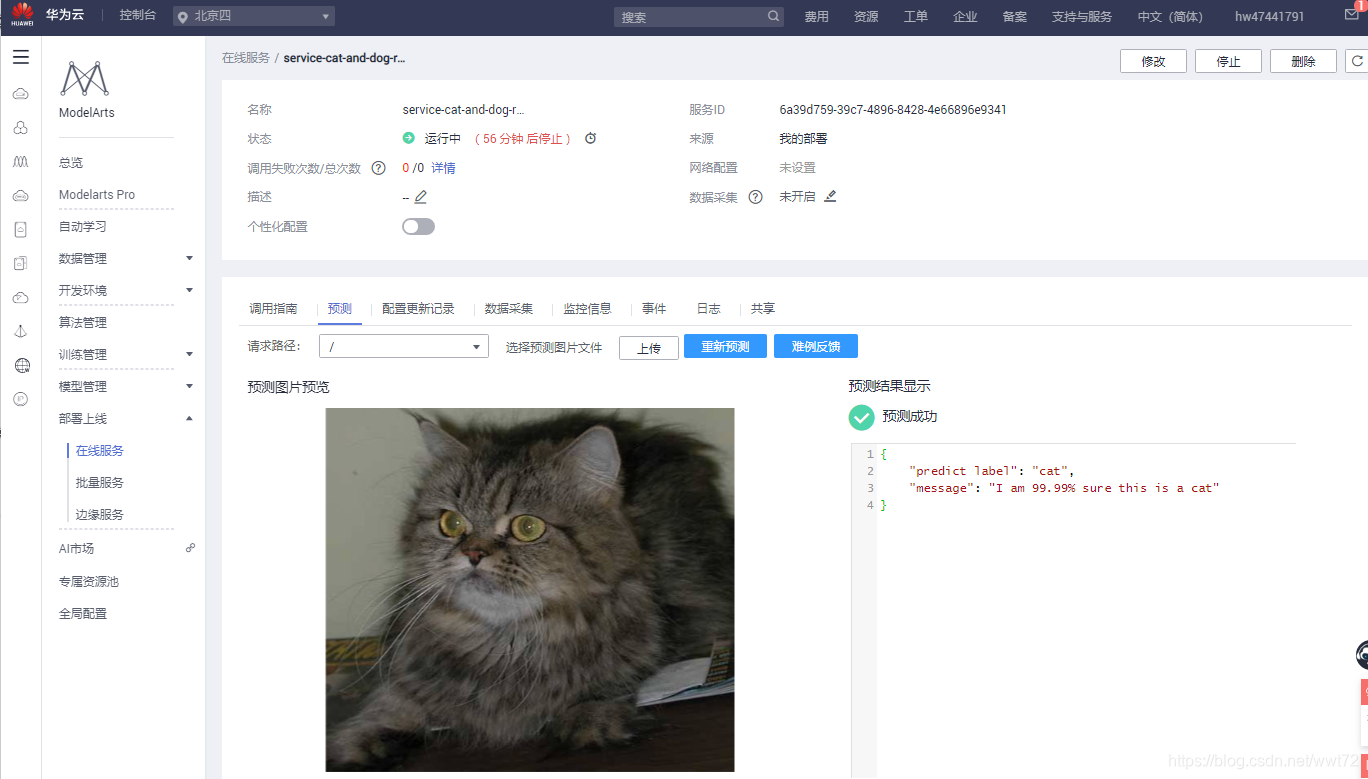
Task: Switch to 数据采集 tab
Action: (509, 309)
